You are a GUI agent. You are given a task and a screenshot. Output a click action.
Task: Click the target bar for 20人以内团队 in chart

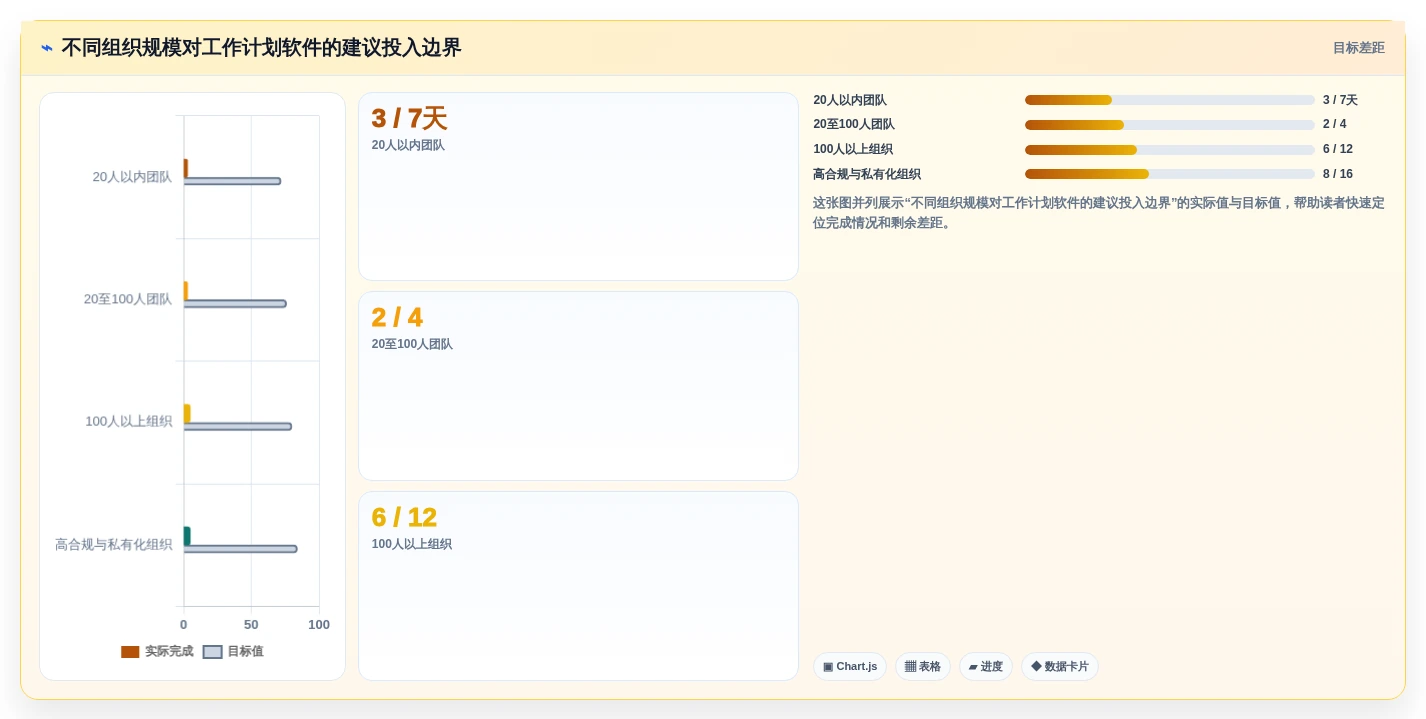pos(232,181)
